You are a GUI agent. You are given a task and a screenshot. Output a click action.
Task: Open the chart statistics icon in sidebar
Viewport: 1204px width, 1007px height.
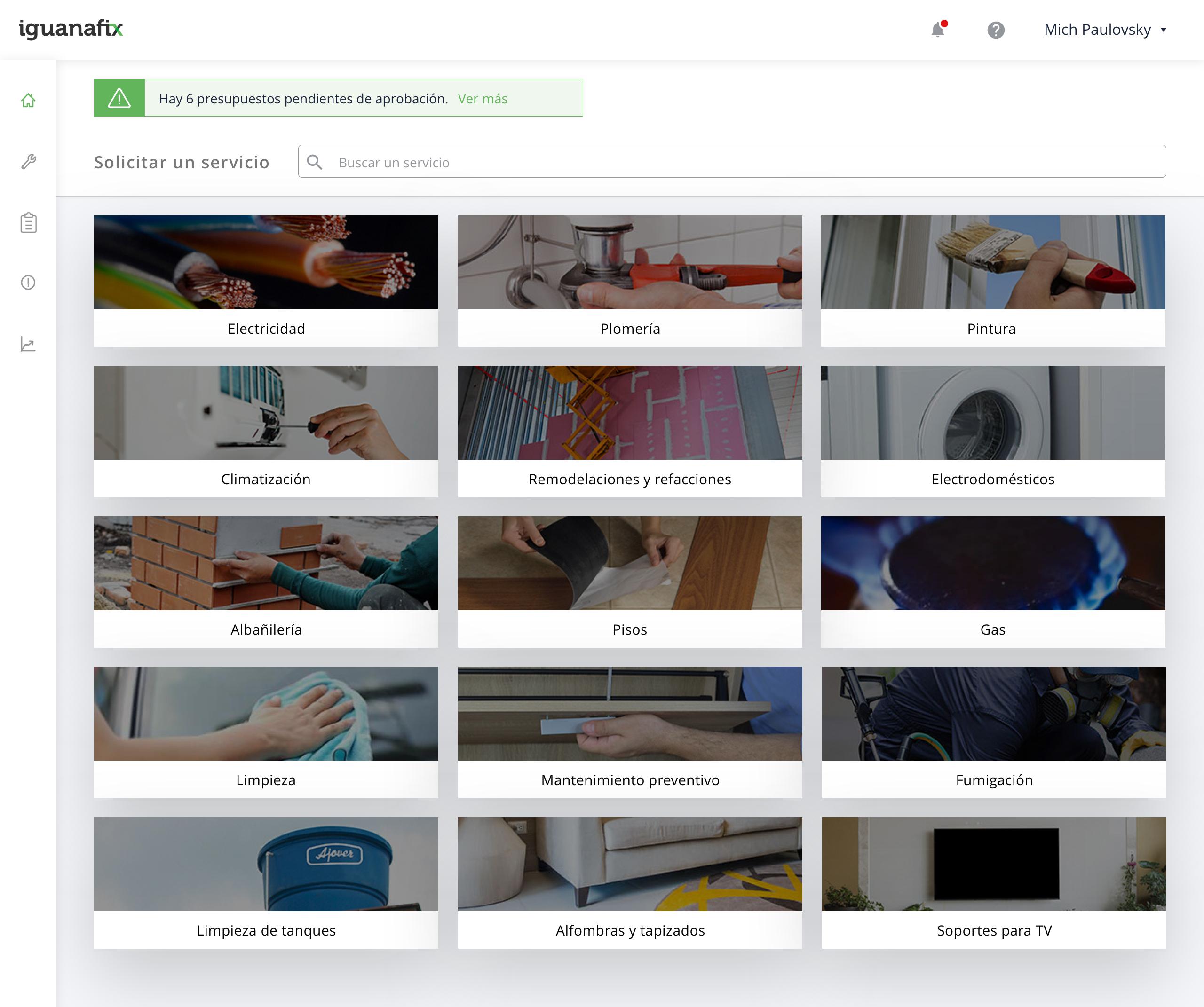[28, 344]
